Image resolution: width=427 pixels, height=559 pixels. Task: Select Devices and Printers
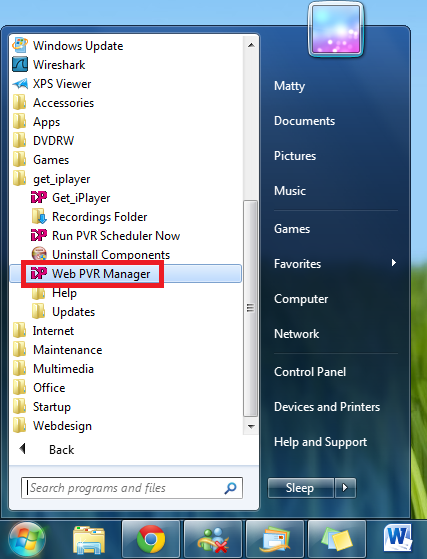tap(327, 407)
